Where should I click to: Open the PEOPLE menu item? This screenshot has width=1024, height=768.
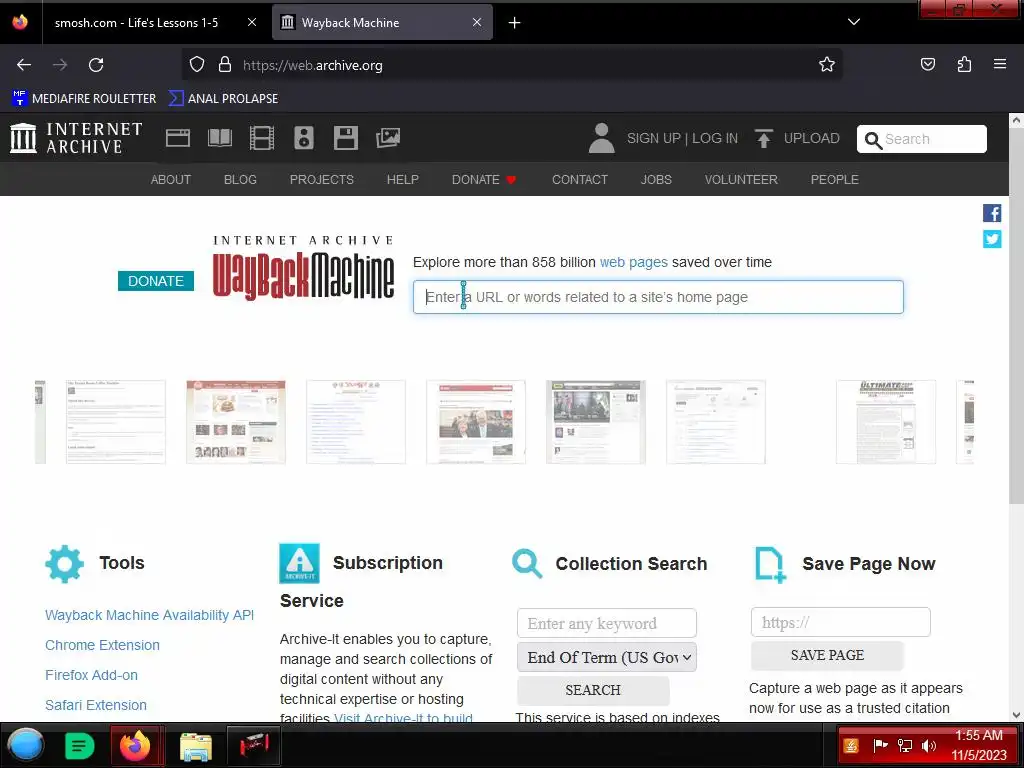click(835, 180)
